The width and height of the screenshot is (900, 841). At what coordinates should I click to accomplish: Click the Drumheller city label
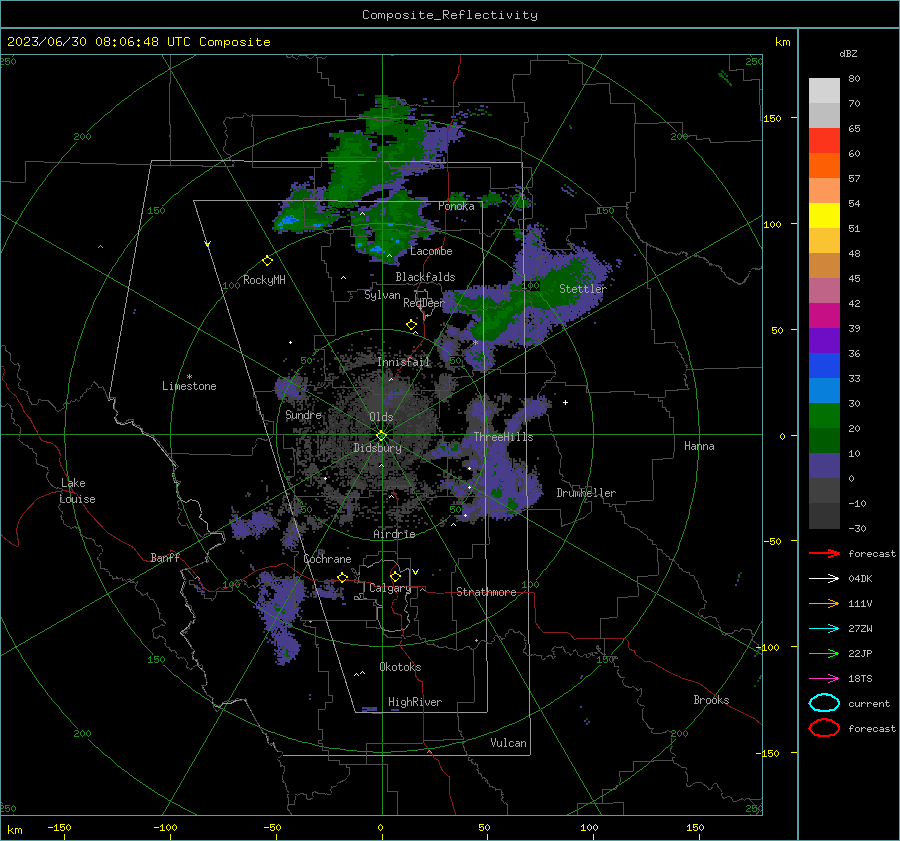pos(586,493)
